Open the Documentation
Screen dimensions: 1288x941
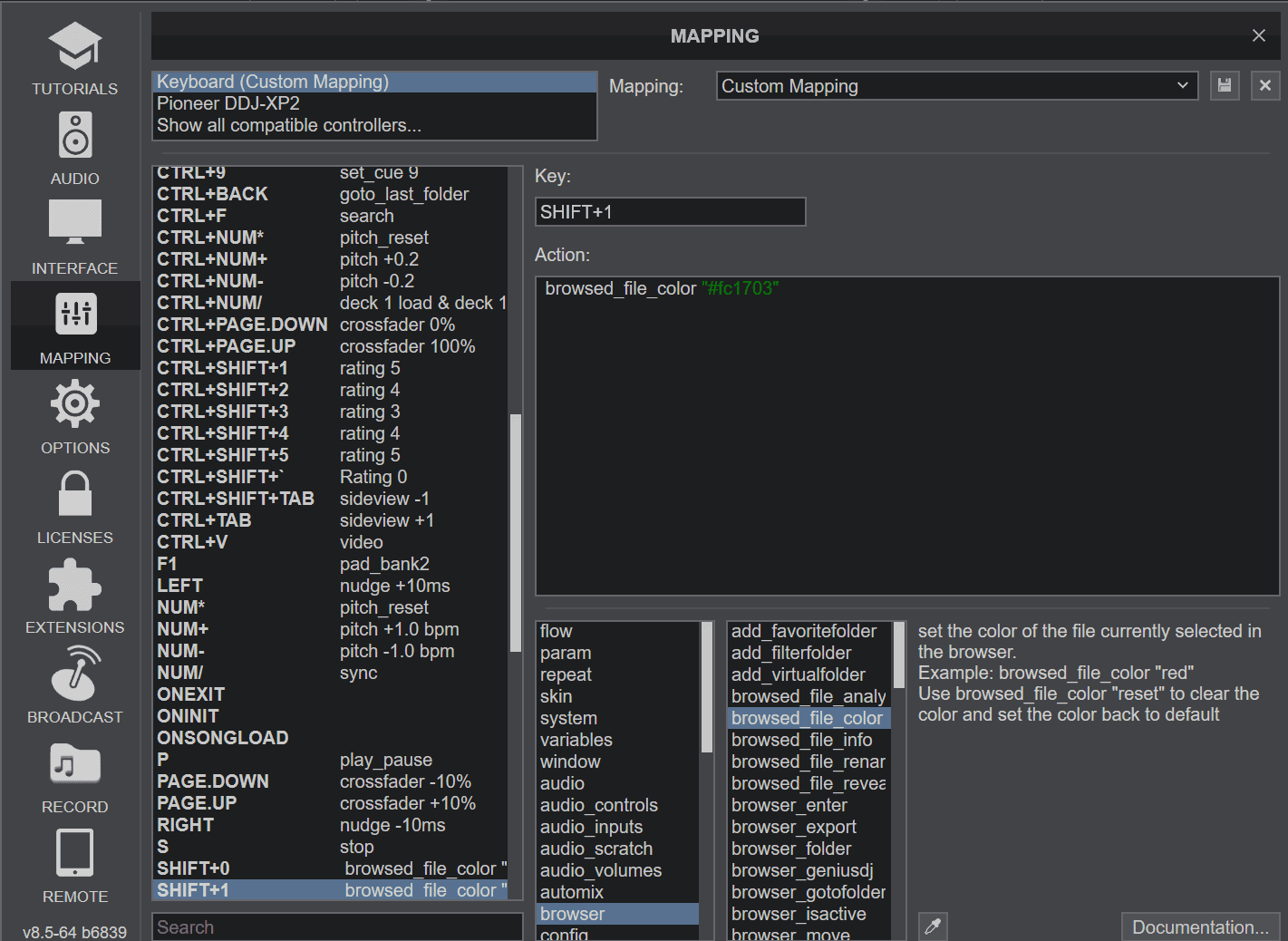point(1200,926)
